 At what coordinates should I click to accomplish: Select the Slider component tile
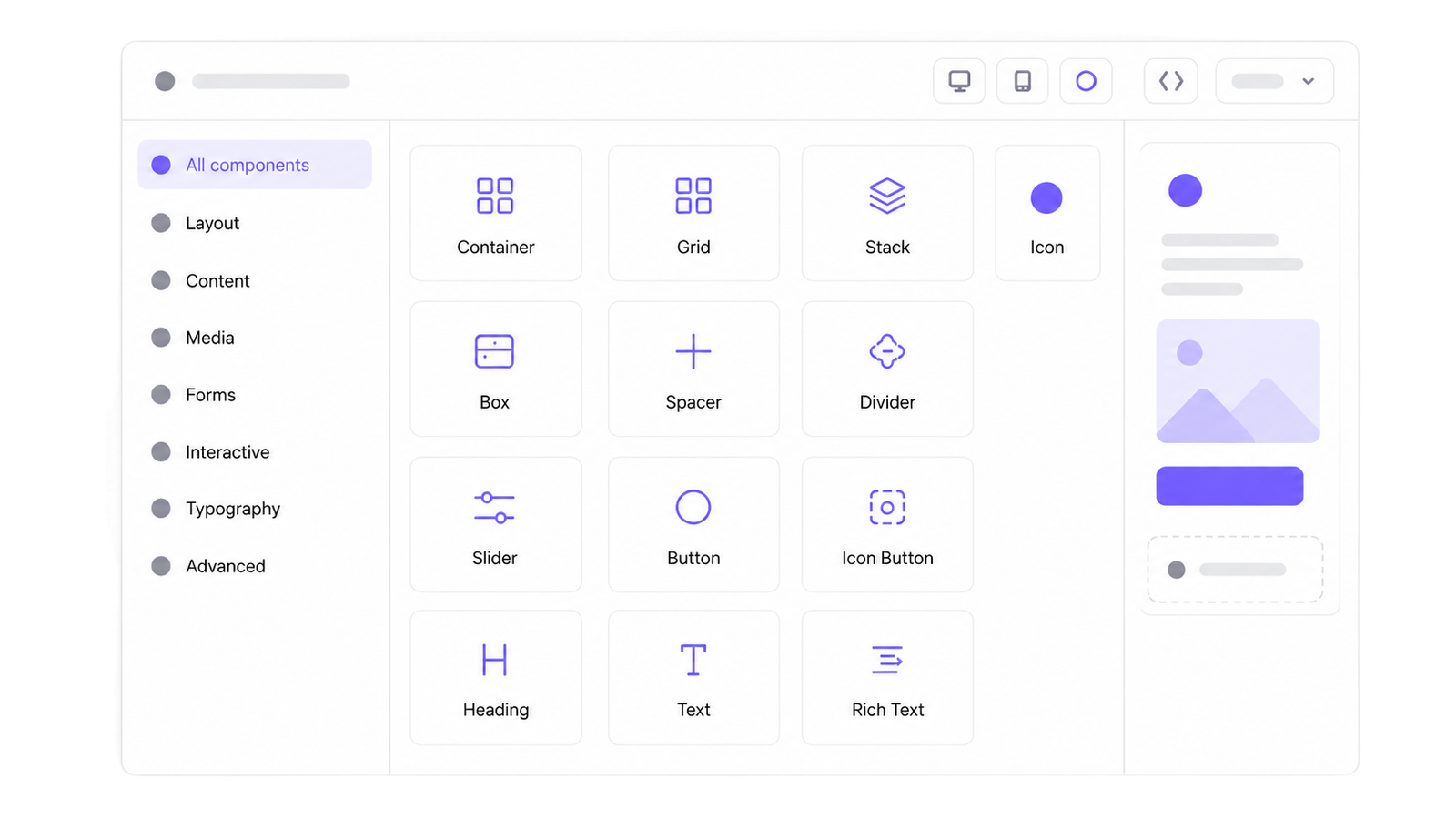496,524
